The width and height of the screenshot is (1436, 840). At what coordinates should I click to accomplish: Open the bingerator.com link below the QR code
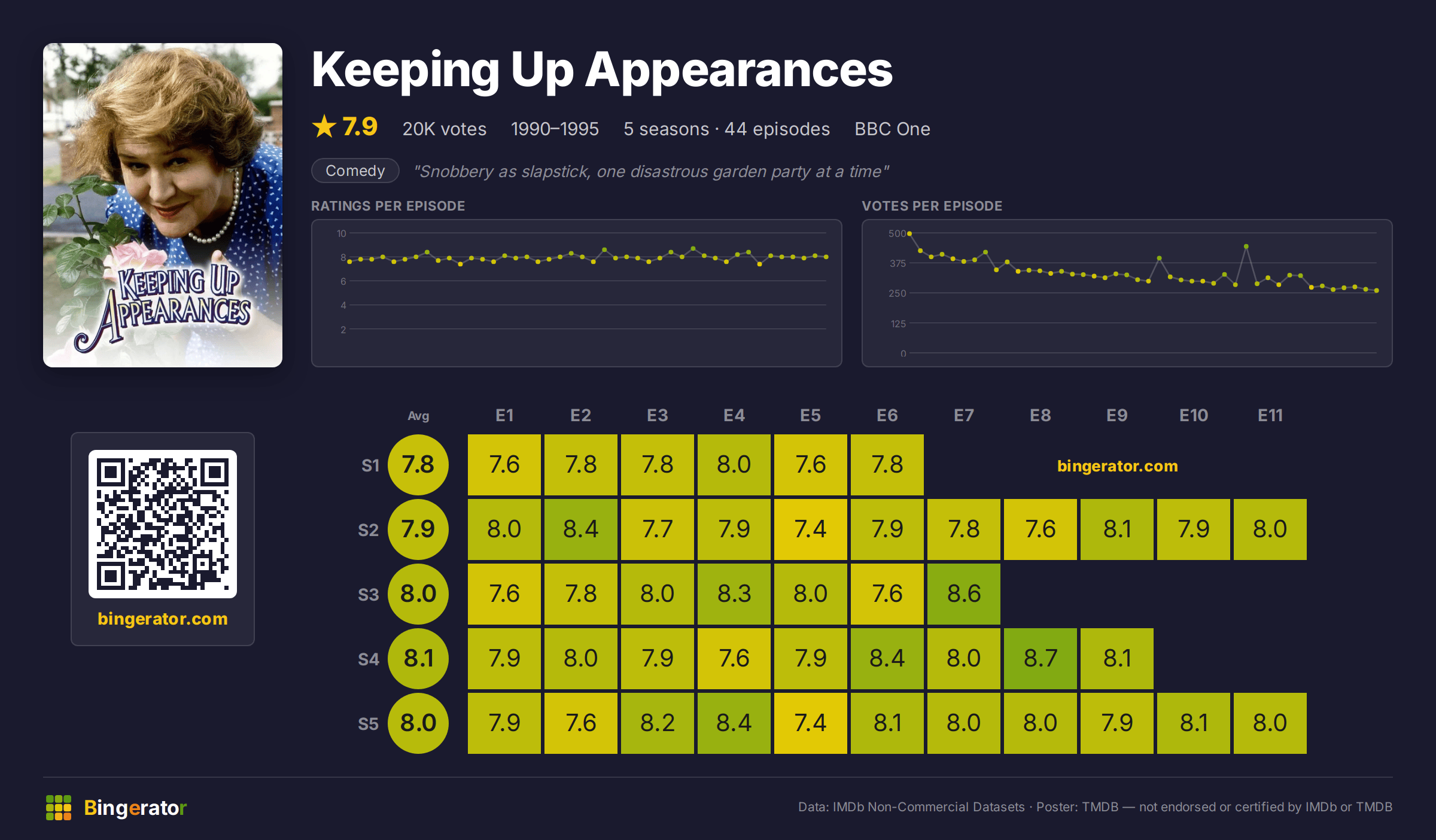[x=163, y=619]
